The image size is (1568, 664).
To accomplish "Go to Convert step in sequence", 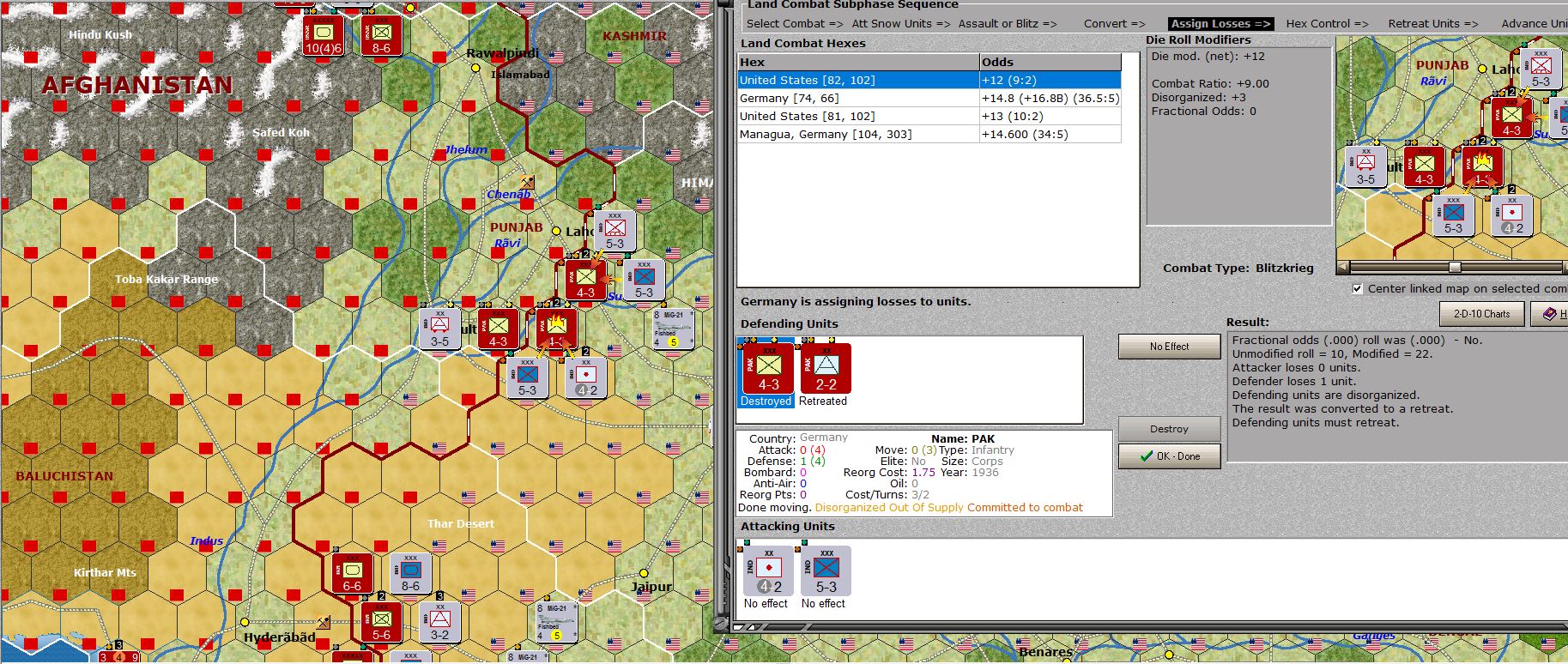I will 1114,24.
